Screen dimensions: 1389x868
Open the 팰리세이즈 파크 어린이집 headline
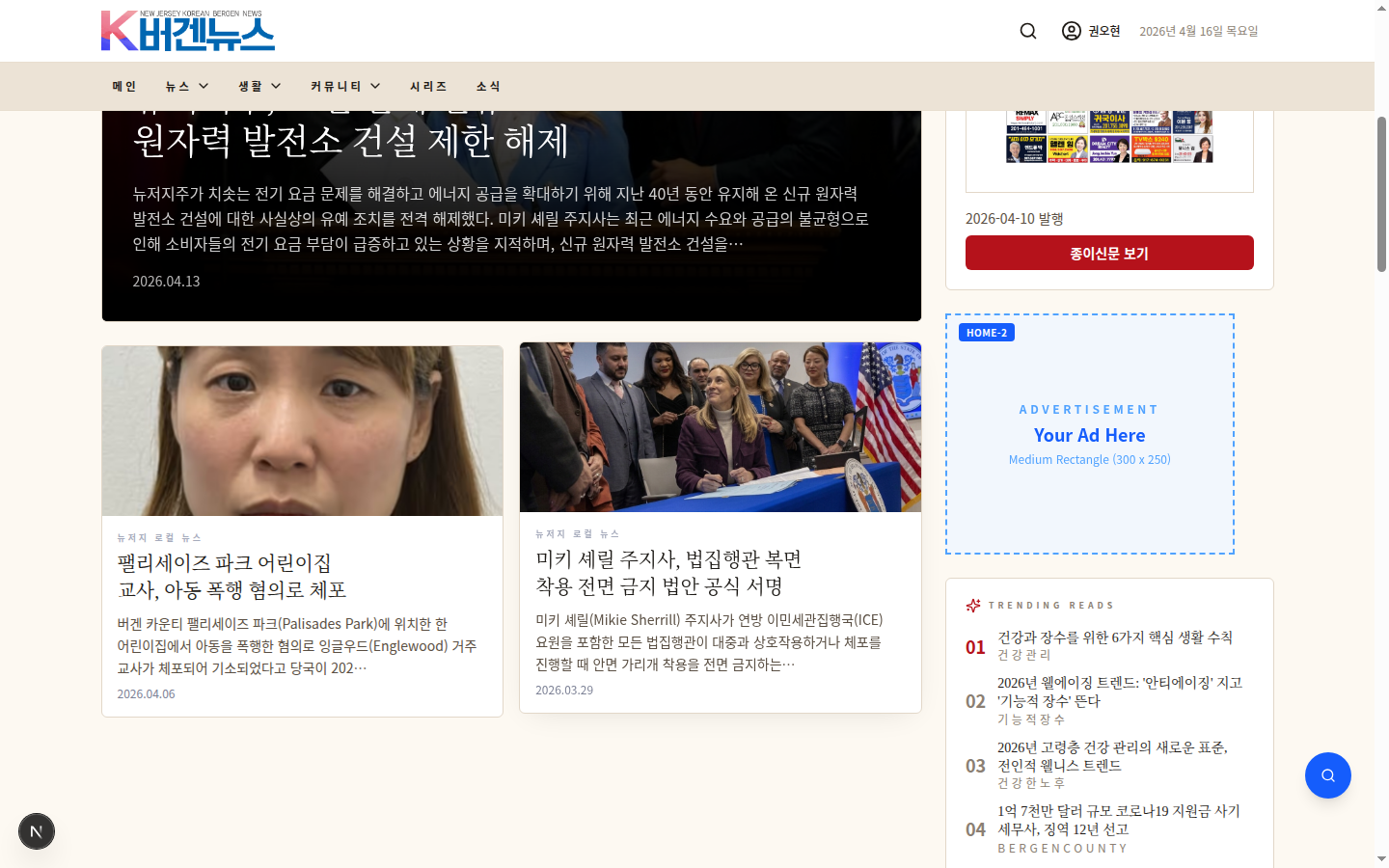pyautogui.click(x=231, y=574)
